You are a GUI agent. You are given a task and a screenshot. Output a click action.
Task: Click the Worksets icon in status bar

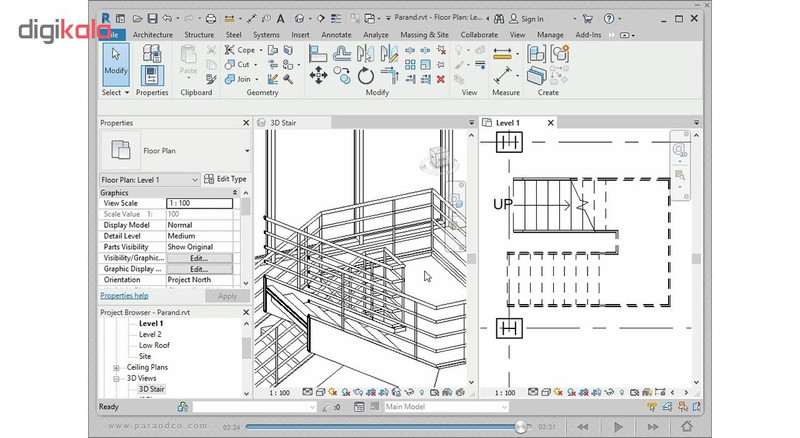click(x=183, y=407)
